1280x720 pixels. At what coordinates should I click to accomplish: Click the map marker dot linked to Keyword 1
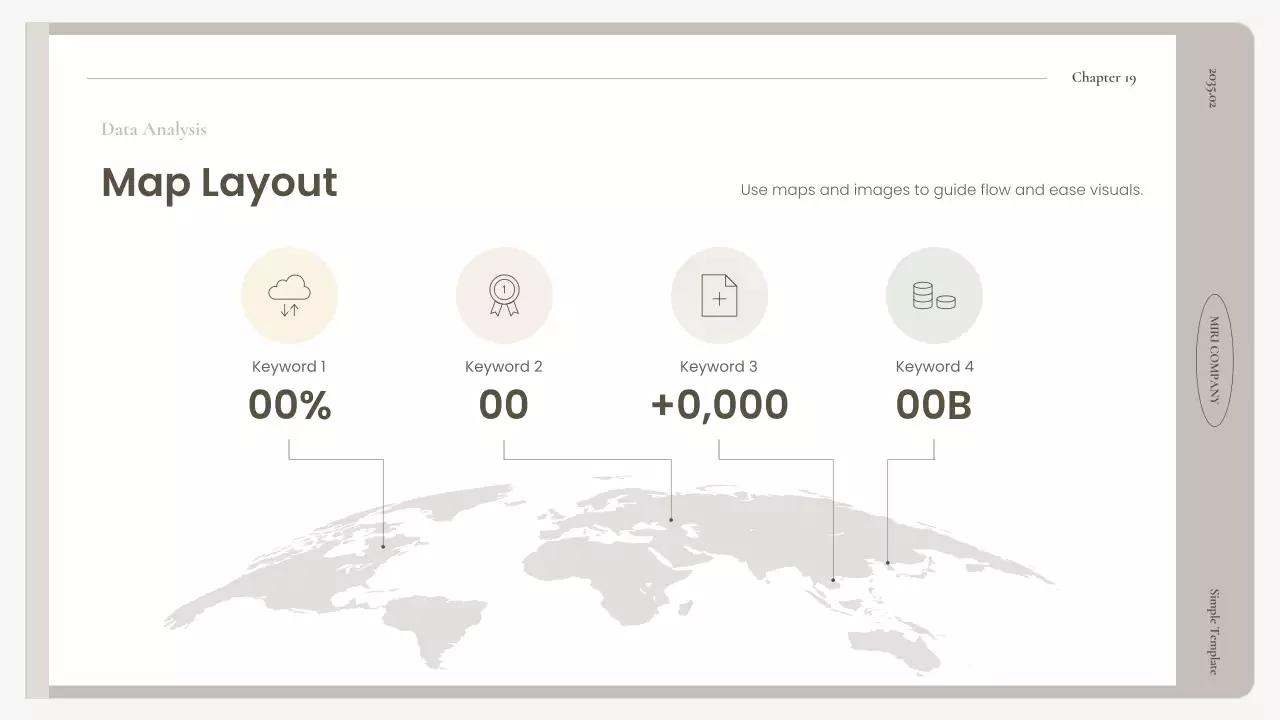tap(383, 547)
